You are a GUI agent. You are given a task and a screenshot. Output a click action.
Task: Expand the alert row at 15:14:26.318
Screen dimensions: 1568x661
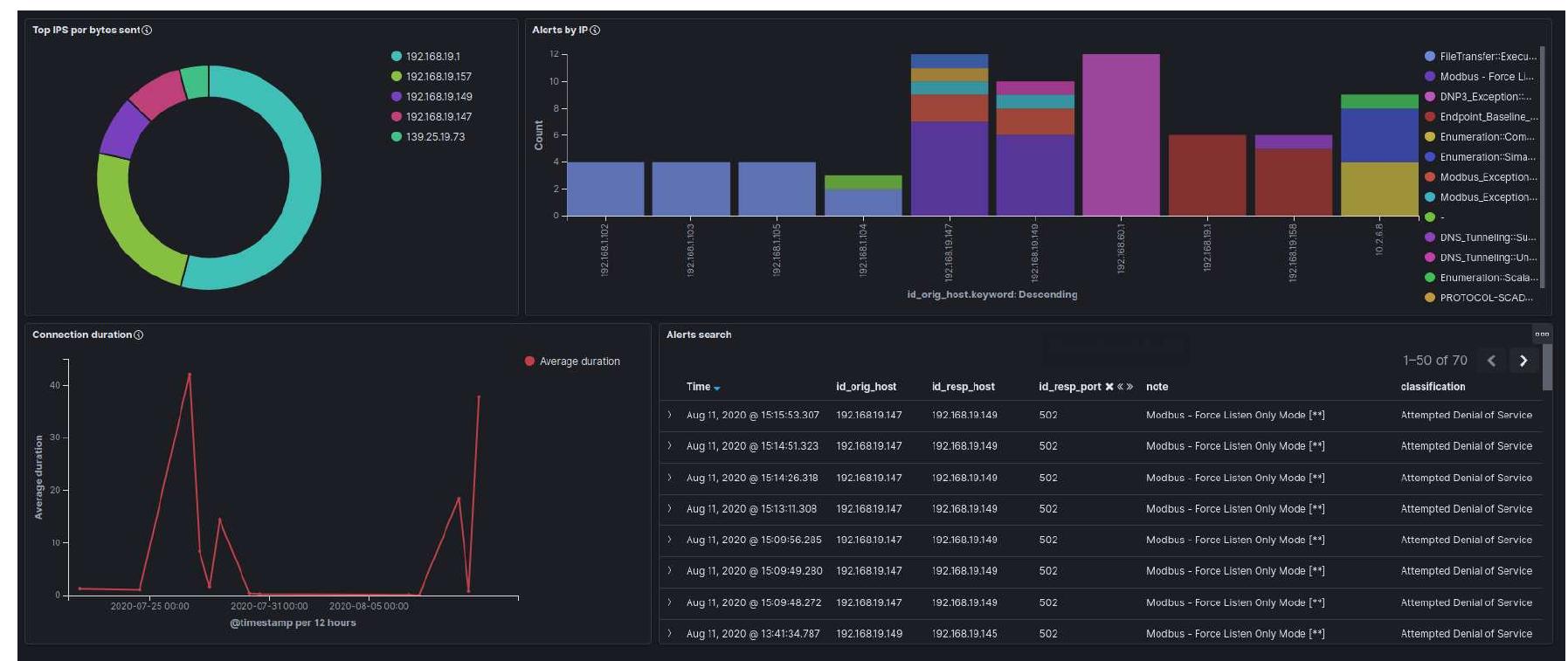tap(670, 478)
